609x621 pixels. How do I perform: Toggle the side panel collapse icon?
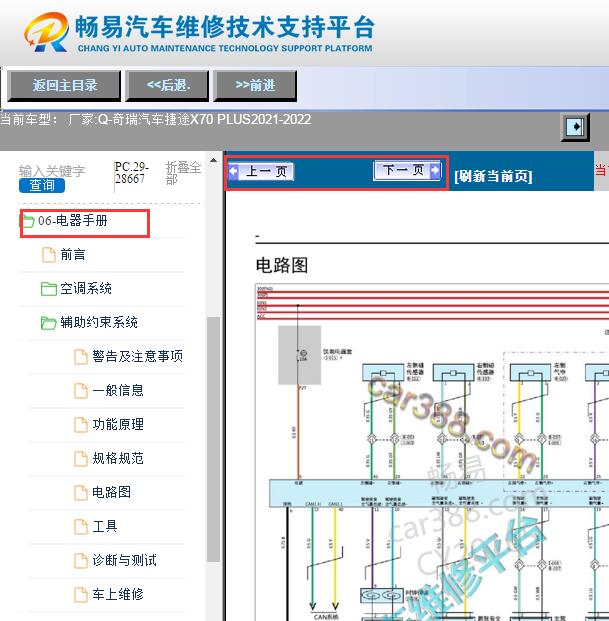(x=575, y=127)
